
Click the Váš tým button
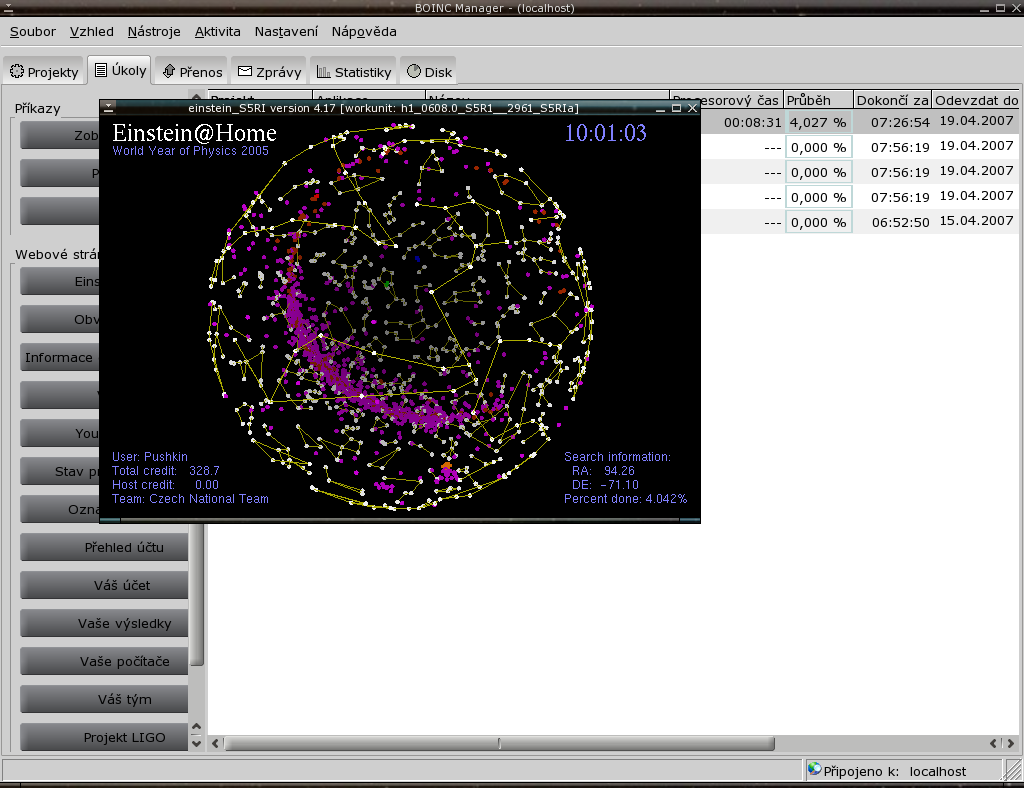[x=104, y=699]
